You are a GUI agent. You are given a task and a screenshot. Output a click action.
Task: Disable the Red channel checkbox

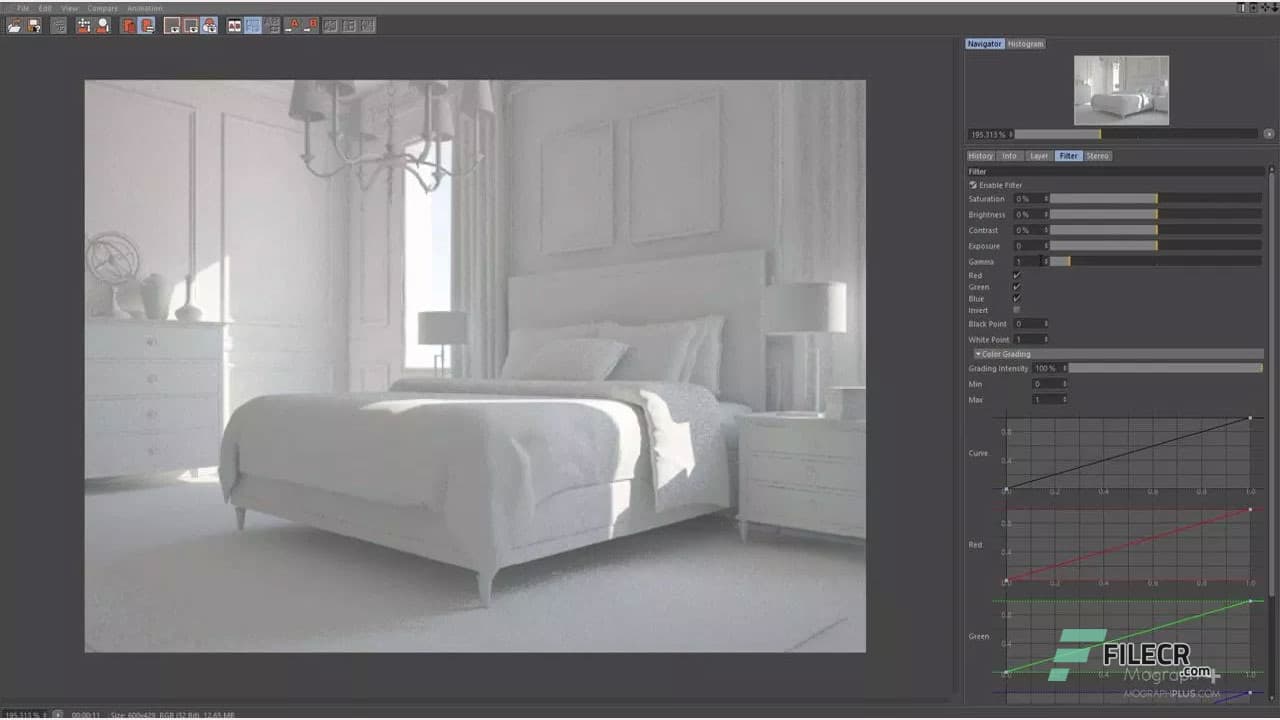1016,275
